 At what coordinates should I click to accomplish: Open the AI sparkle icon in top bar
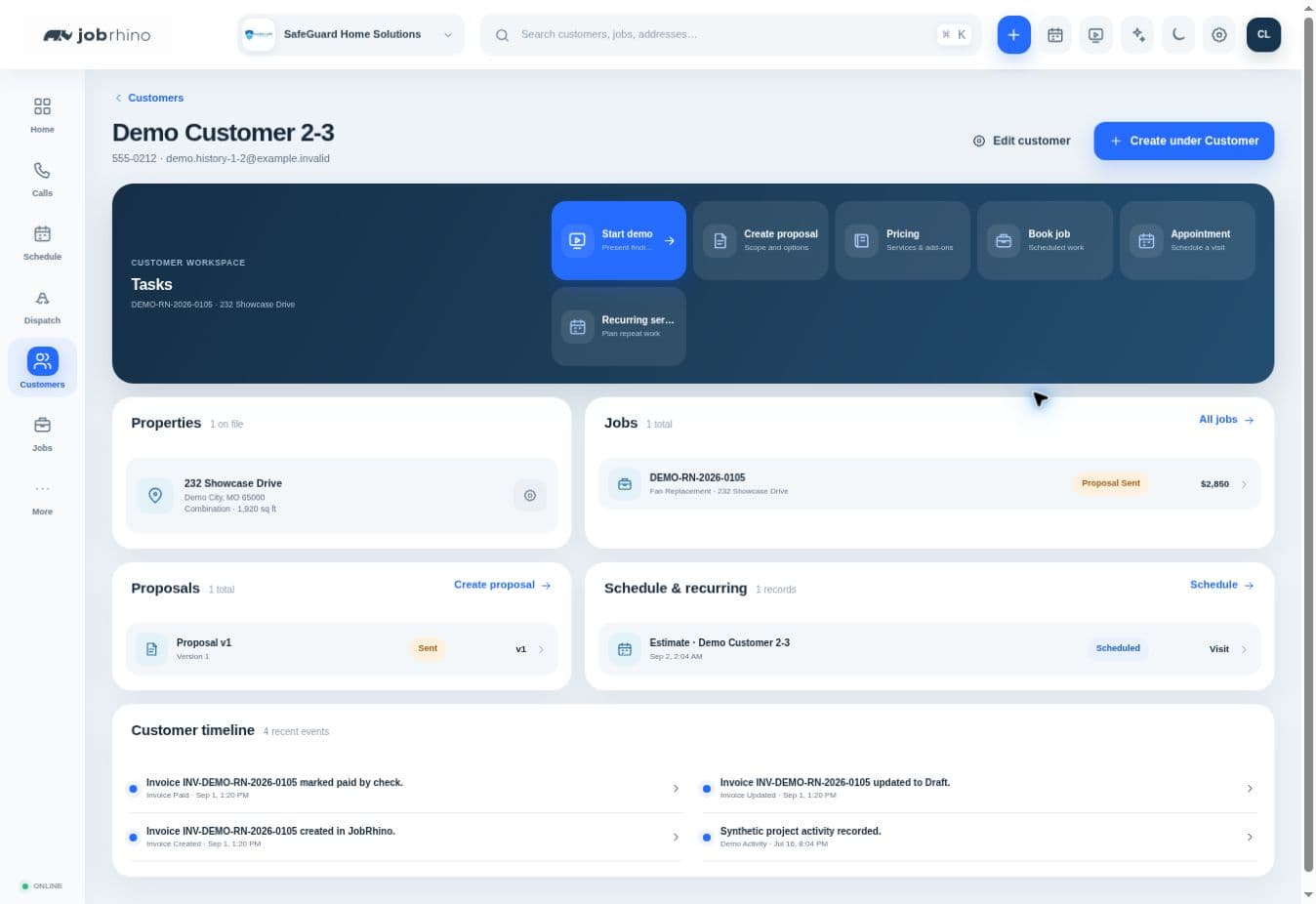point(1137,35)
